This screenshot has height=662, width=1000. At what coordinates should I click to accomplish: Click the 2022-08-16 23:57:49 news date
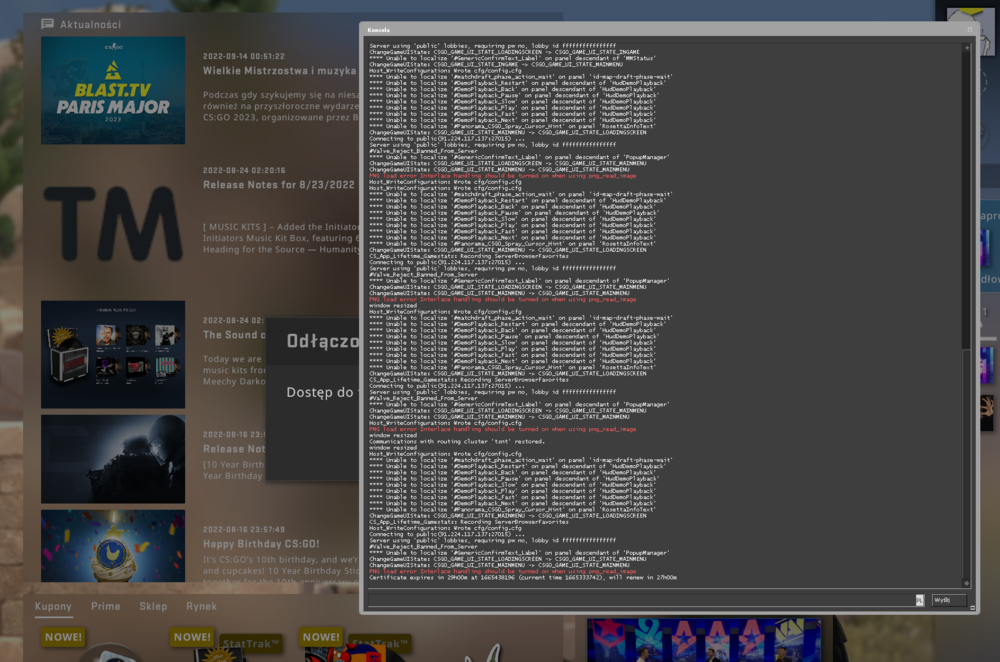(244, 529)
